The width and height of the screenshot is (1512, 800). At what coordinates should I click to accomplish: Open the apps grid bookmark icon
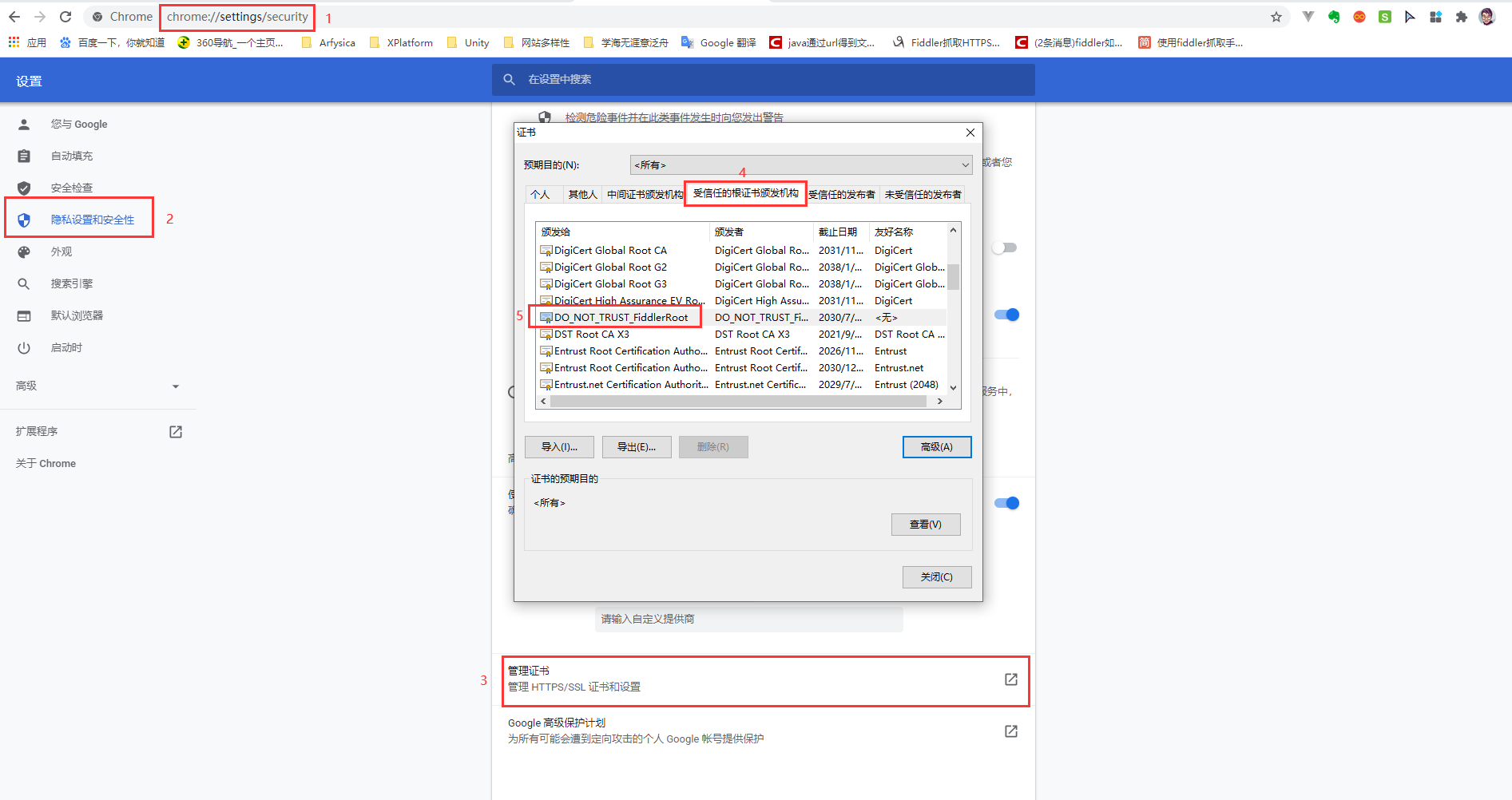coord(14,42)
